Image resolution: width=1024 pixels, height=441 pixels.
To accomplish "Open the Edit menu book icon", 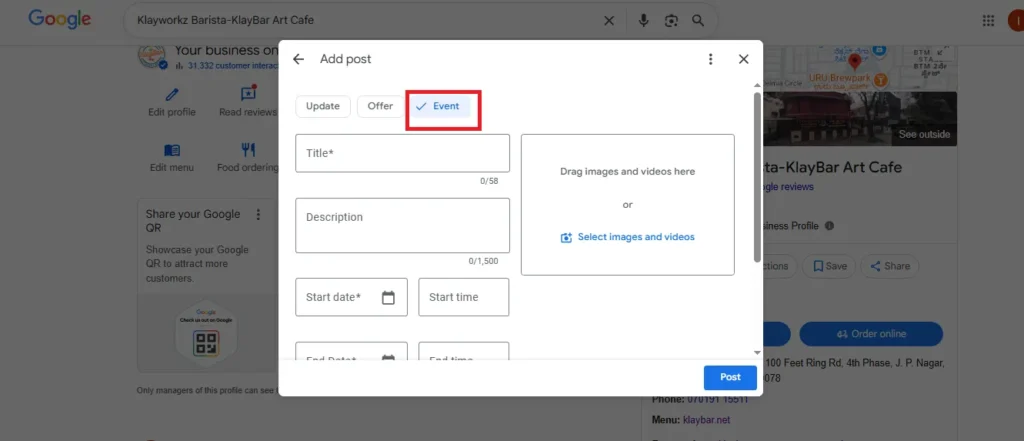I will tap(172, 151).
